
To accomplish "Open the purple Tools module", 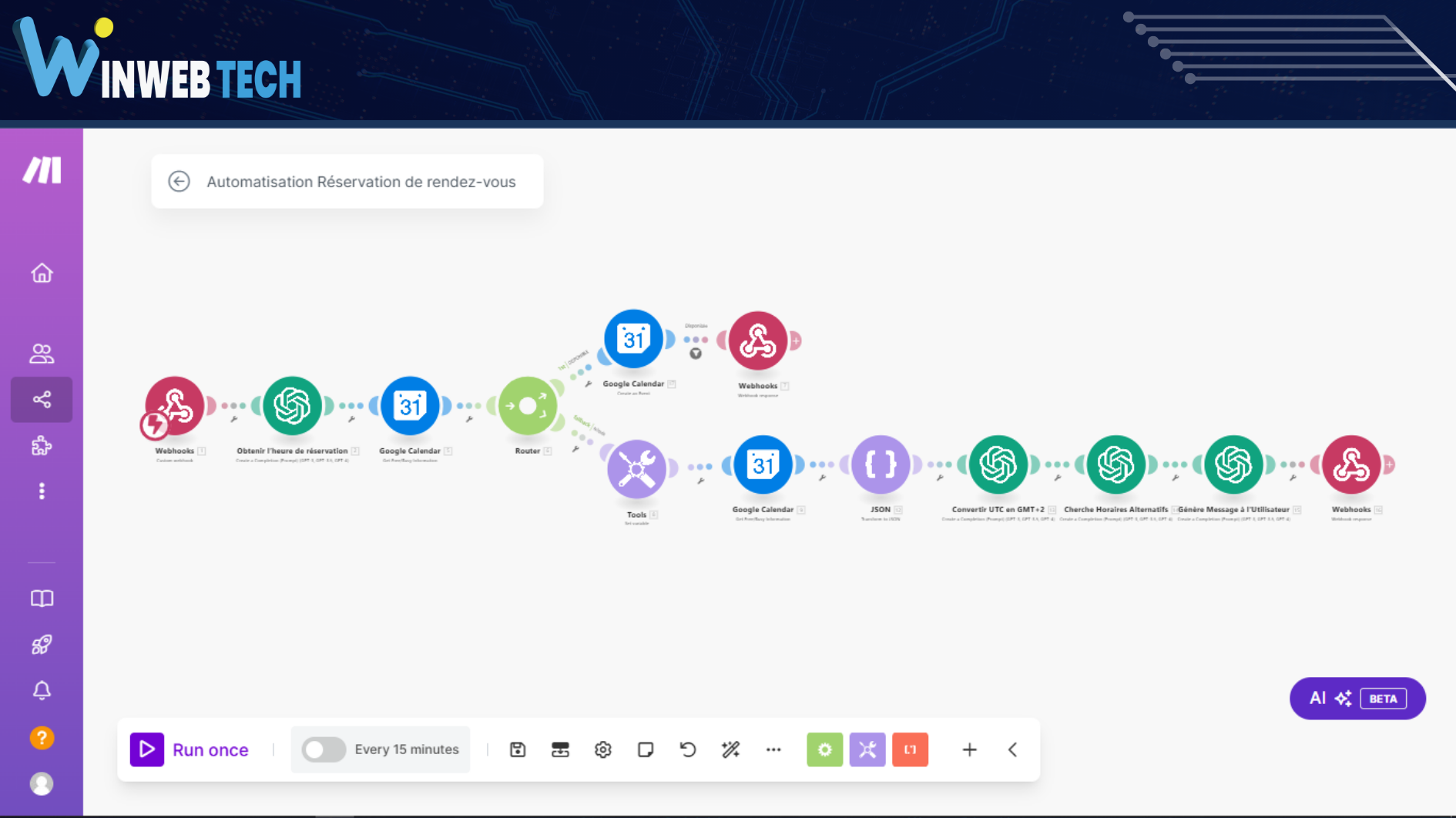I will pyautogui.click(x=636, y=468).
